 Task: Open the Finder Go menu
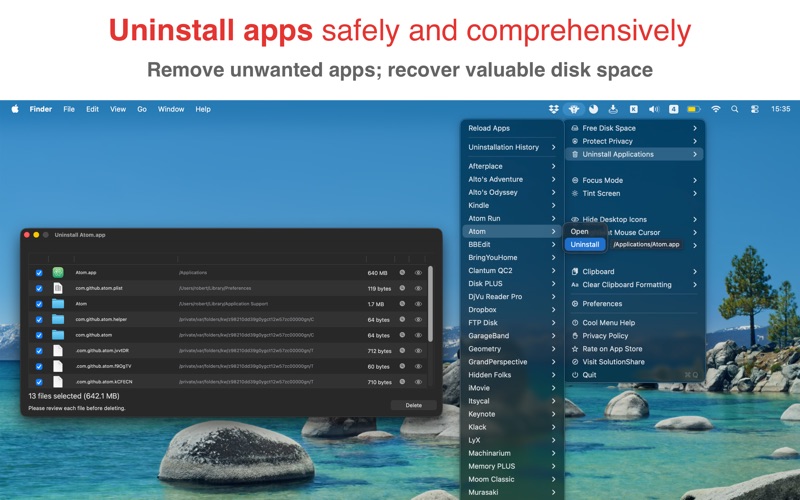click(142, 109)
